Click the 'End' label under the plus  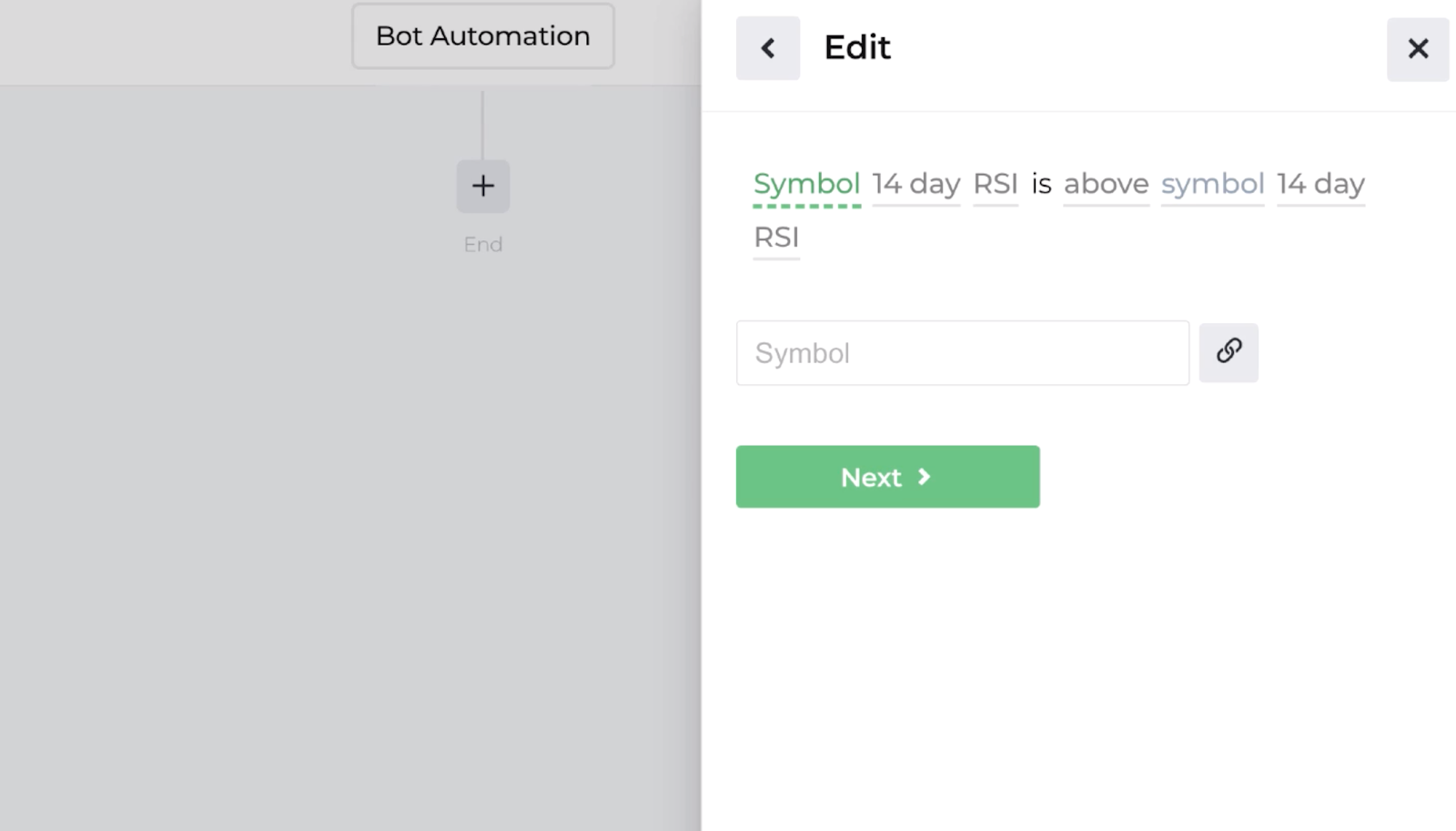click(483, 245)
